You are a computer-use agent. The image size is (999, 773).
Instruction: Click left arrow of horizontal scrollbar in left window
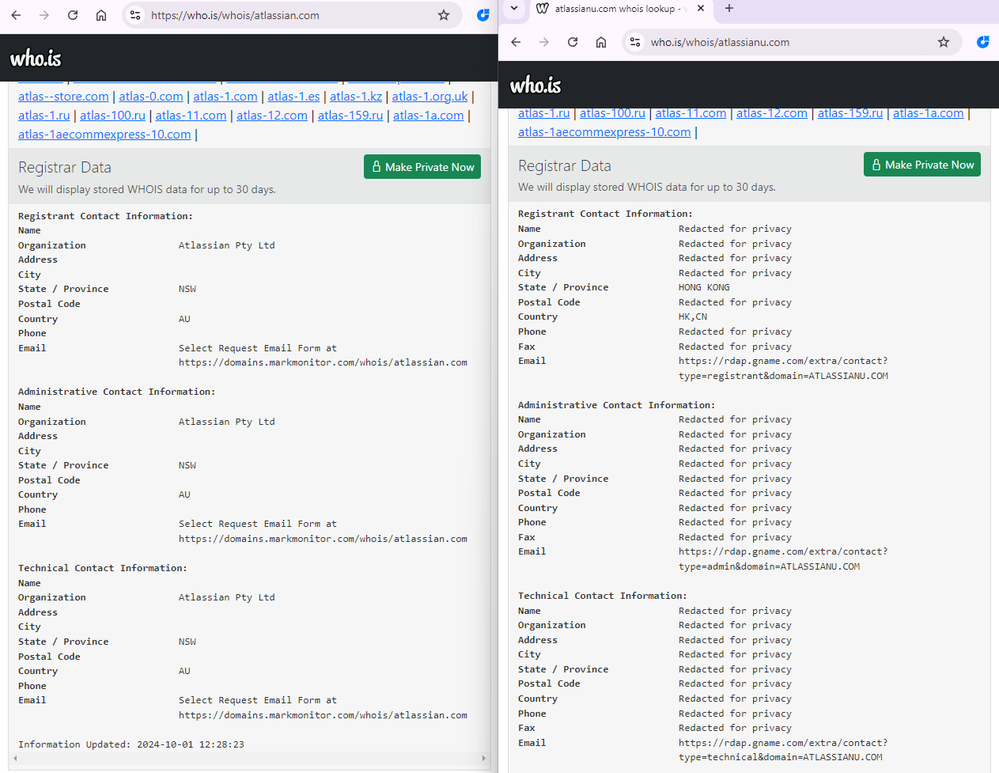15,758
